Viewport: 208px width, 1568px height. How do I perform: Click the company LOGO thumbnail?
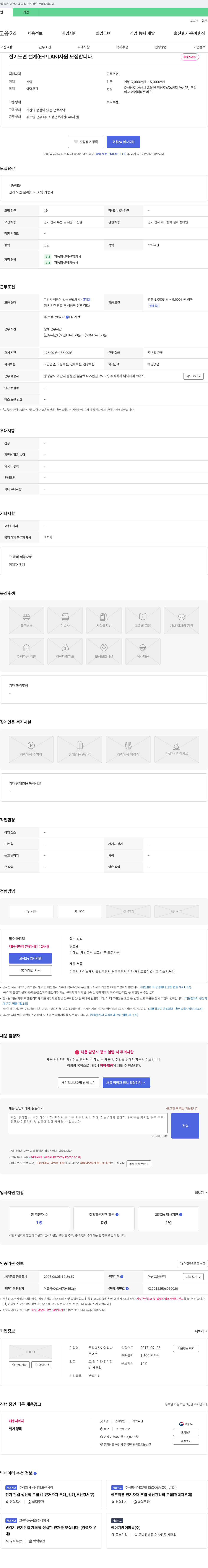[x=30, y=1352]
